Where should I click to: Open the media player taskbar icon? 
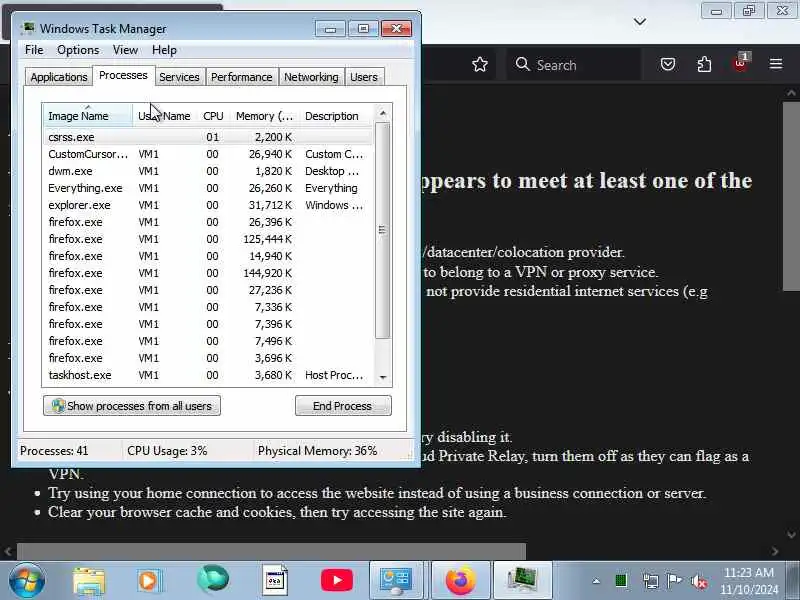pyautogui.click(x=149, y=581)
